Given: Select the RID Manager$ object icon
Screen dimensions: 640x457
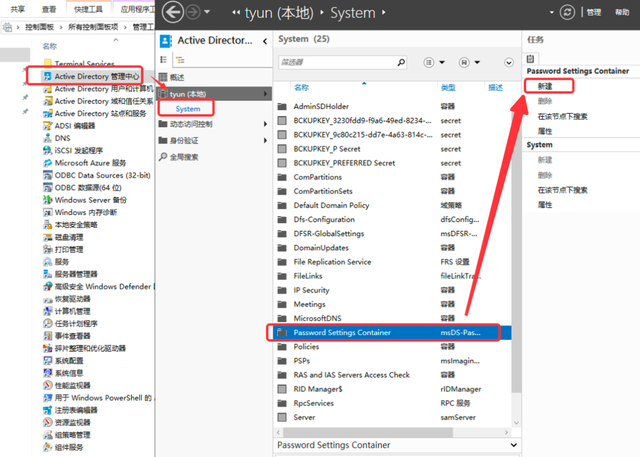Looking at the screenshot, I should click(x=282, y=389).
